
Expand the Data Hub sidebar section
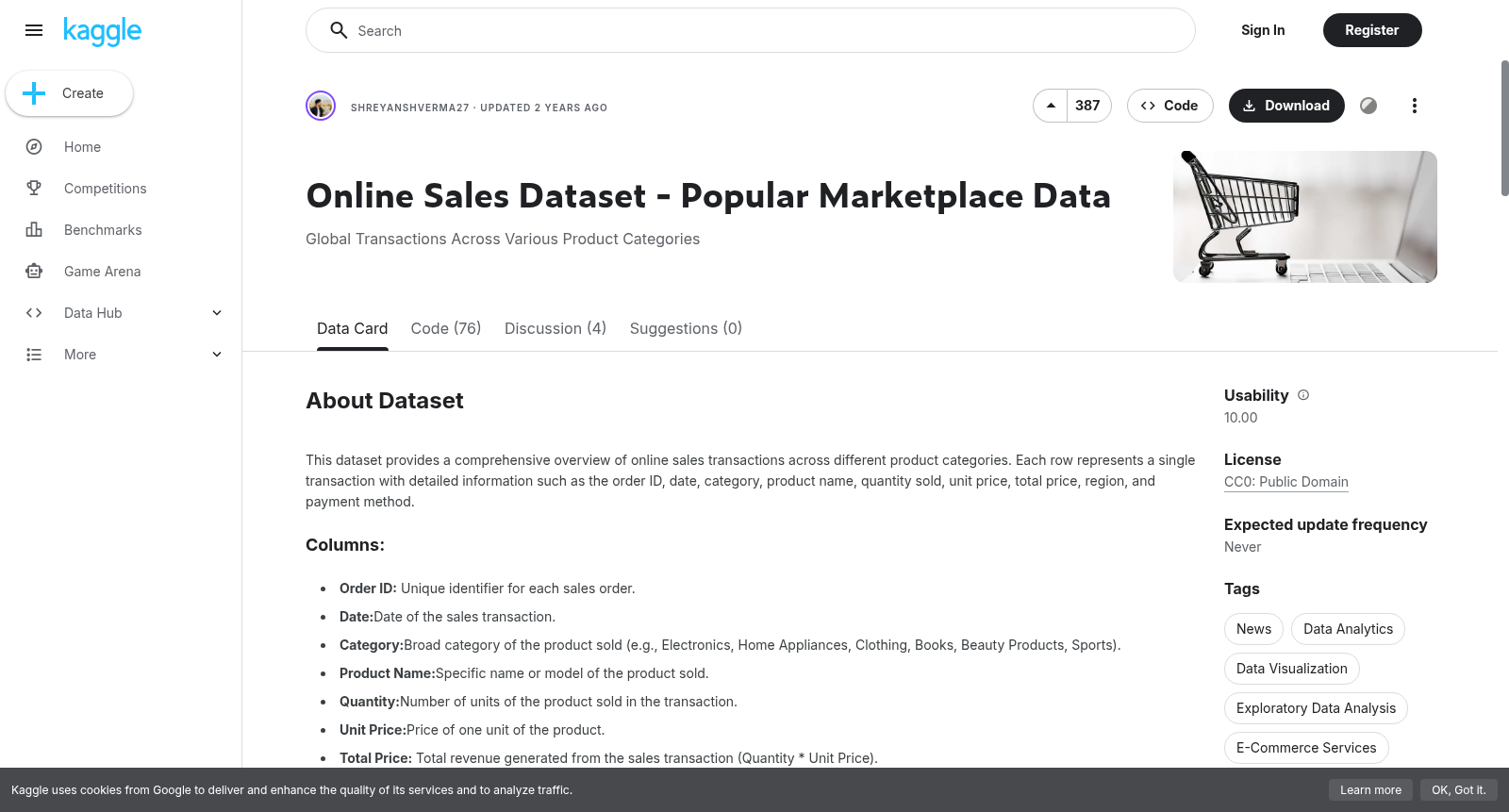(x=217, y=313)
